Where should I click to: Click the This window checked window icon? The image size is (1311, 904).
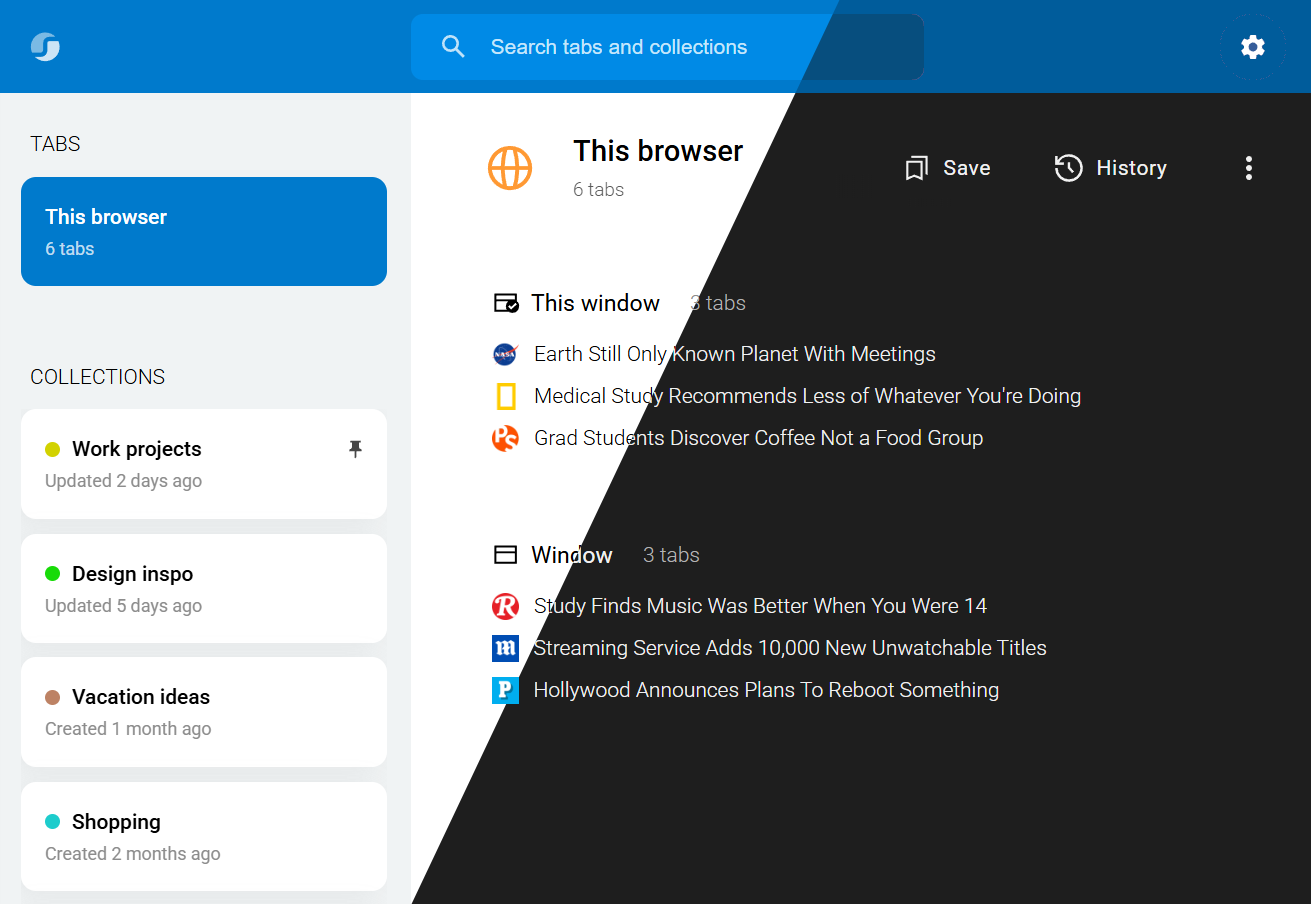point(506,303)
